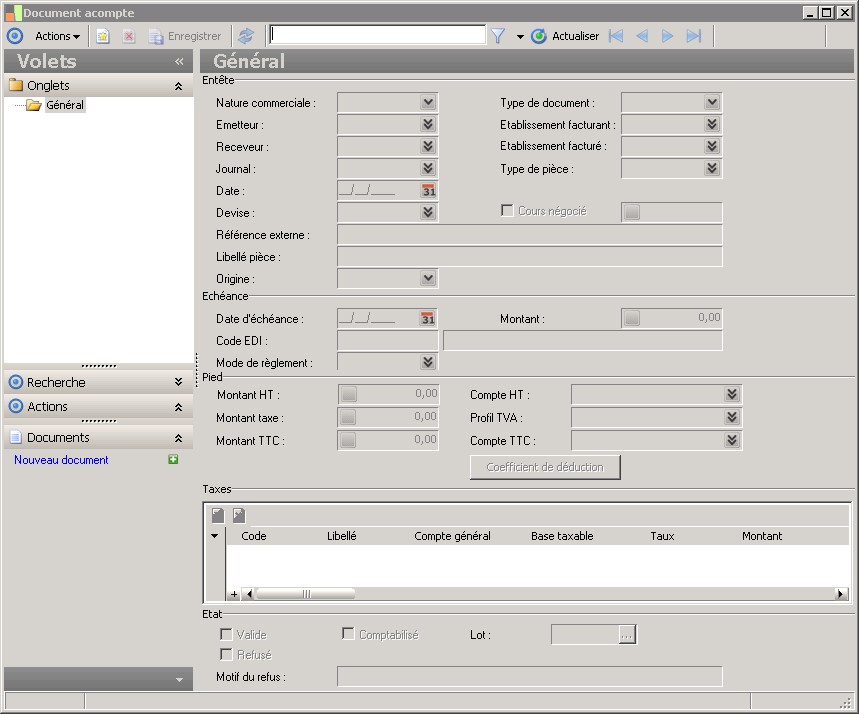Collapse the Volets panel with double chevron
Image resolution: width=859 pixels, height=714 pixels.
[179, 61]
